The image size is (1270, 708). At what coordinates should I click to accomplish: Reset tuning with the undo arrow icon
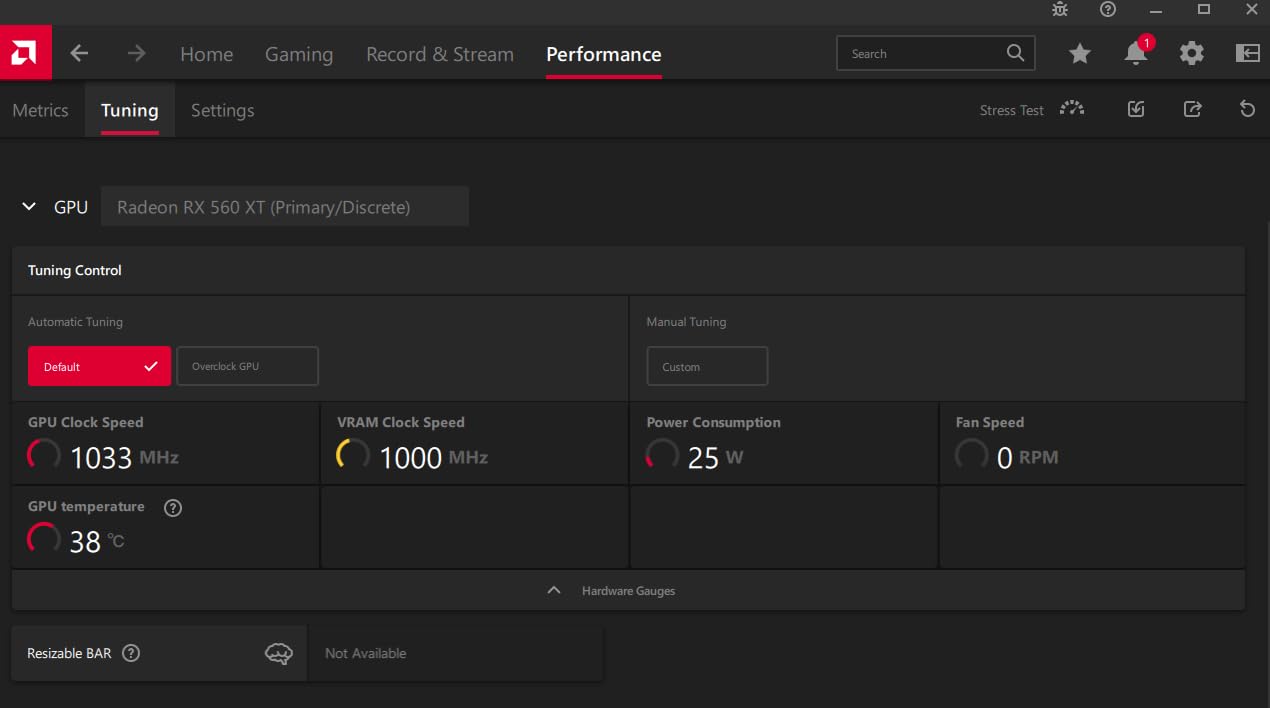pyautogui.click(x=1247, y=110)
